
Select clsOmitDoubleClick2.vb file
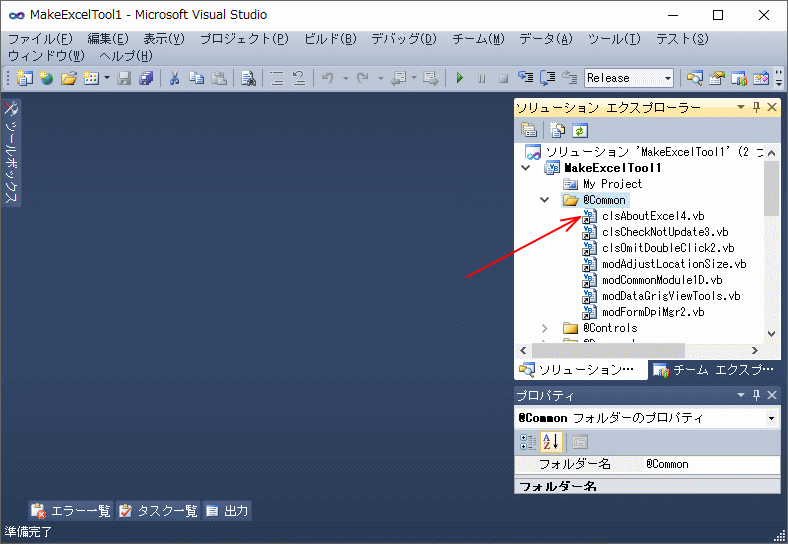[668, 248]
